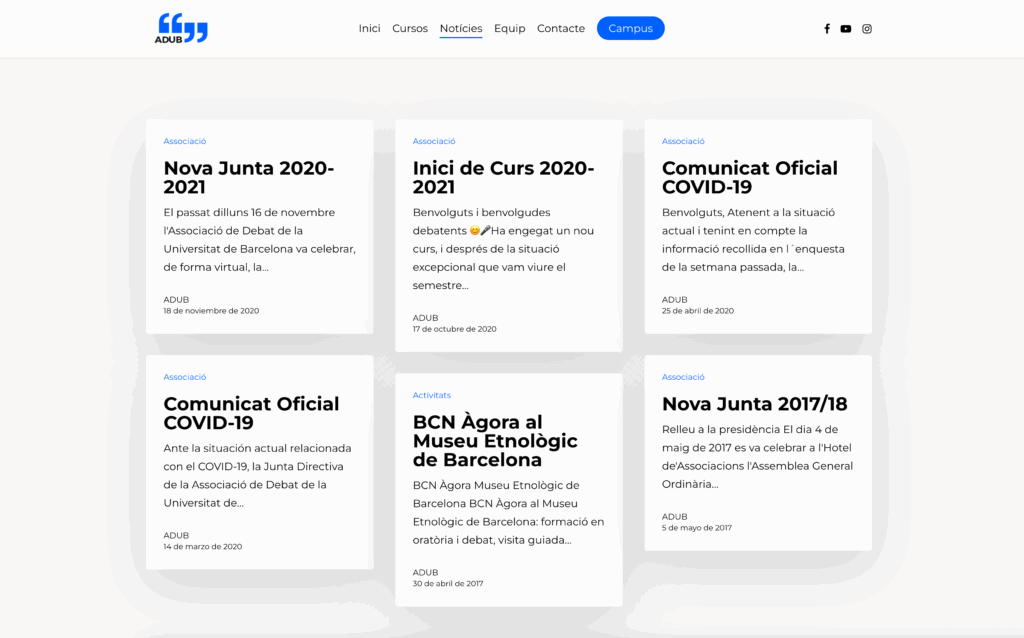Click the ADUB author under Inici de Curs
The height and width of the screenshot is (638, 1024).
pyautogui.click(x=425, y=318)
